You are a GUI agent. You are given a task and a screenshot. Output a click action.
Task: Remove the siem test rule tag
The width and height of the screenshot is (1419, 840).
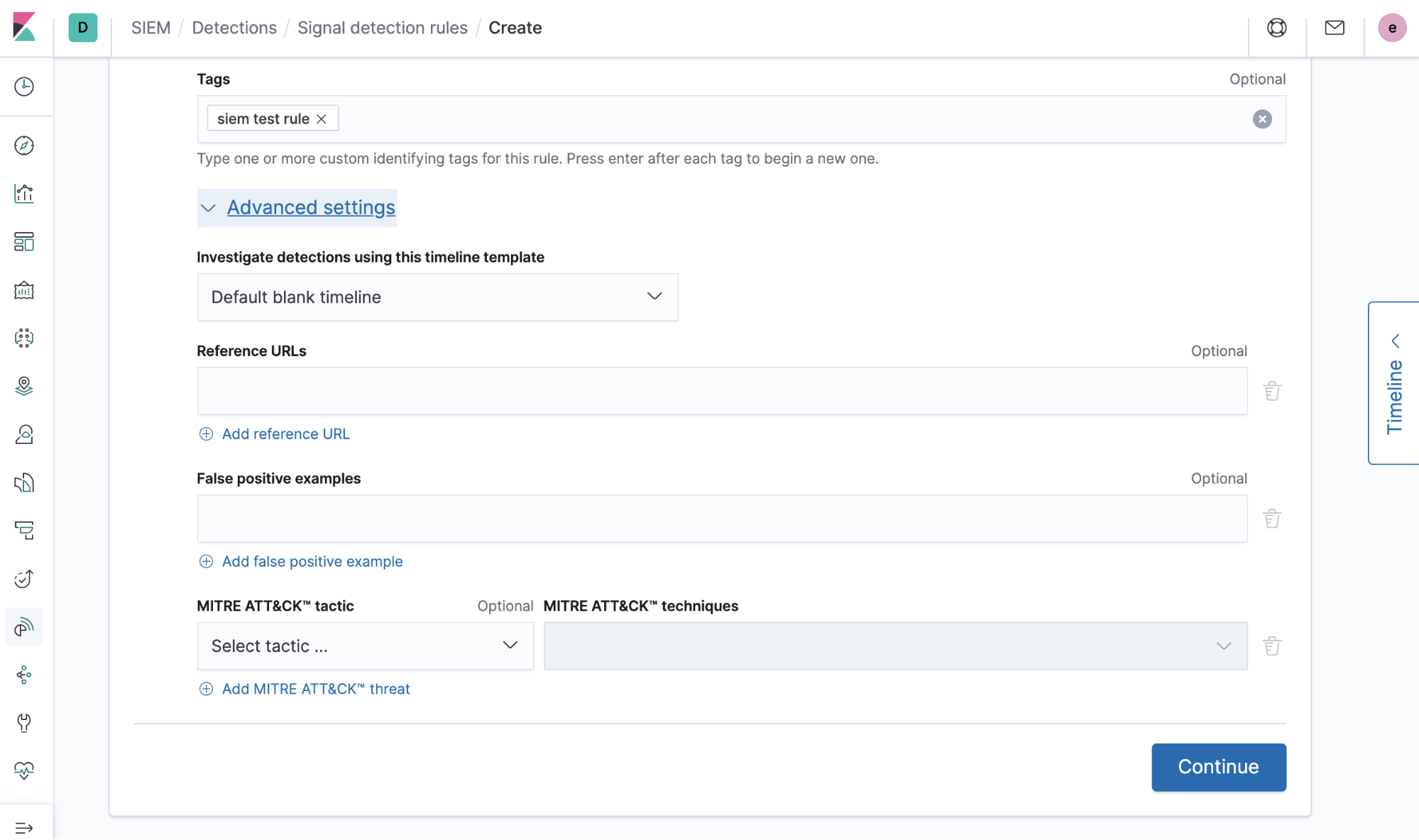point(322,118)
